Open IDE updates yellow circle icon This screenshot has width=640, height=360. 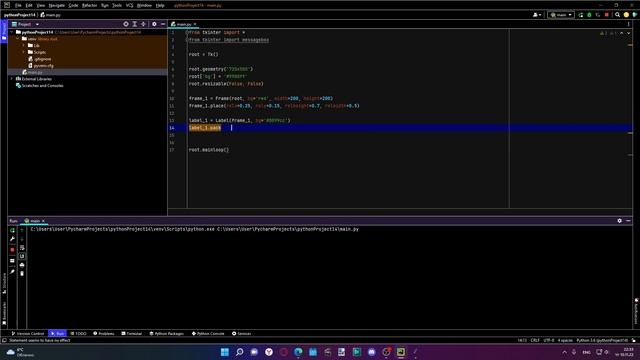tap(626, 15)
